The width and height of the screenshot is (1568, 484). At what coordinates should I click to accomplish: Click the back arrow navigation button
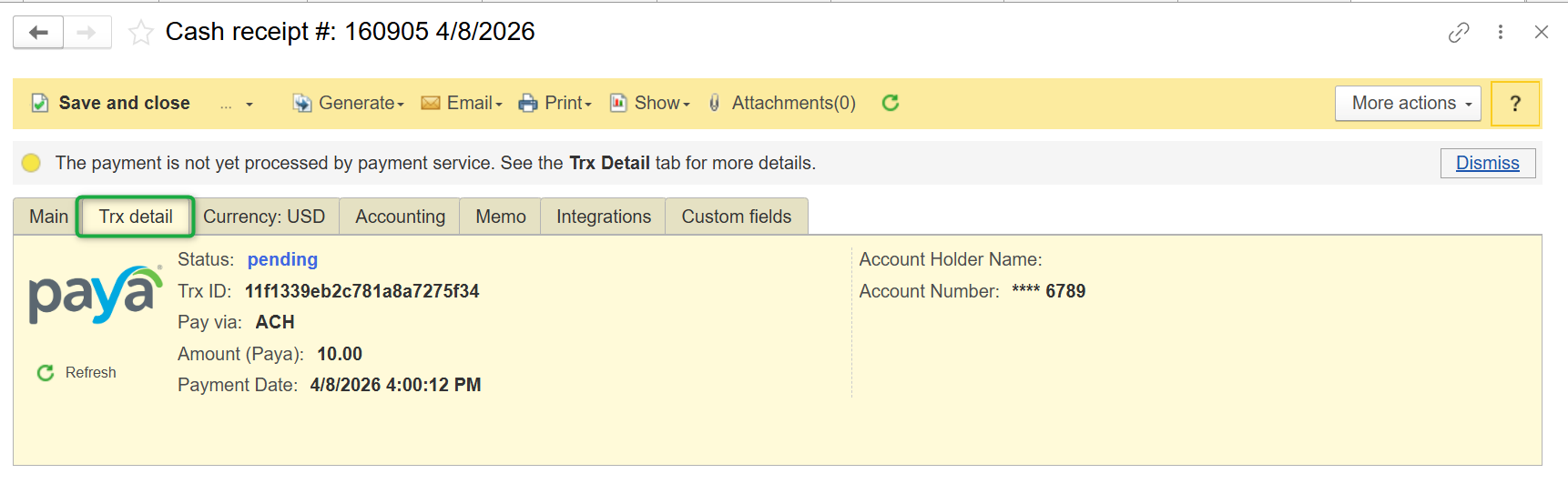38,33
